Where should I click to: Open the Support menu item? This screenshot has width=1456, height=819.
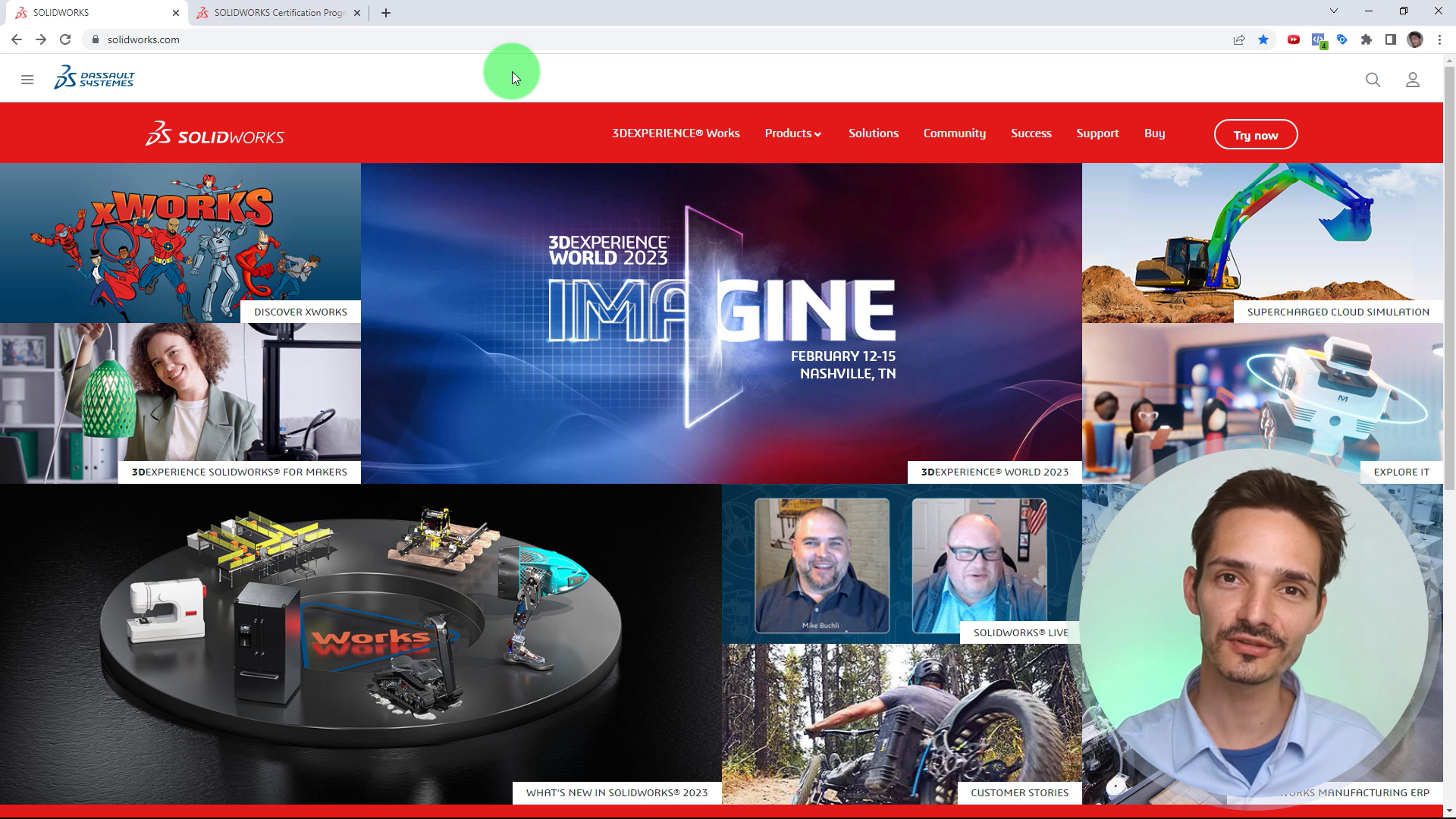click(x=1097, y=133)
